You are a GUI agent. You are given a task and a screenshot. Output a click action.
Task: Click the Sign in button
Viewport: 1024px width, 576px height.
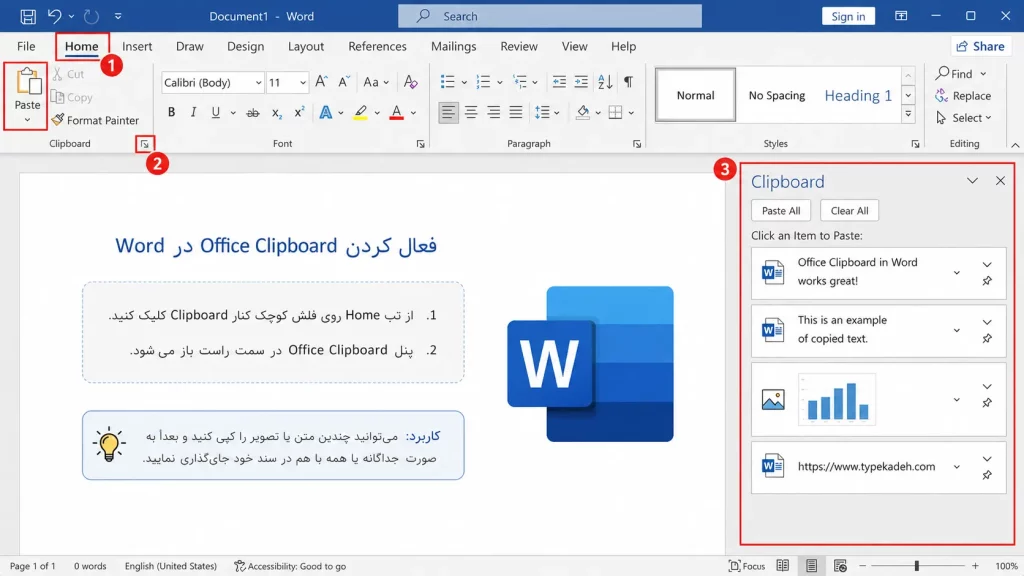click(848, 16)
